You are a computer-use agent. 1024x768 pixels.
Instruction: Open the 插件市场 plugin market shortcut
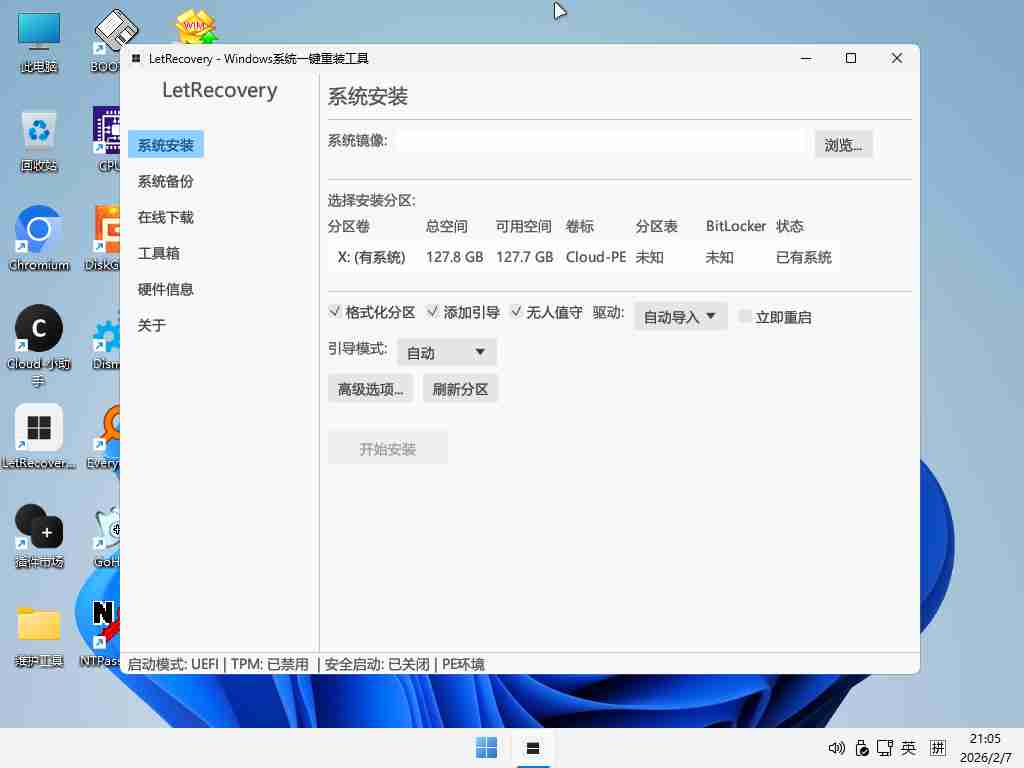pos(39,527)
